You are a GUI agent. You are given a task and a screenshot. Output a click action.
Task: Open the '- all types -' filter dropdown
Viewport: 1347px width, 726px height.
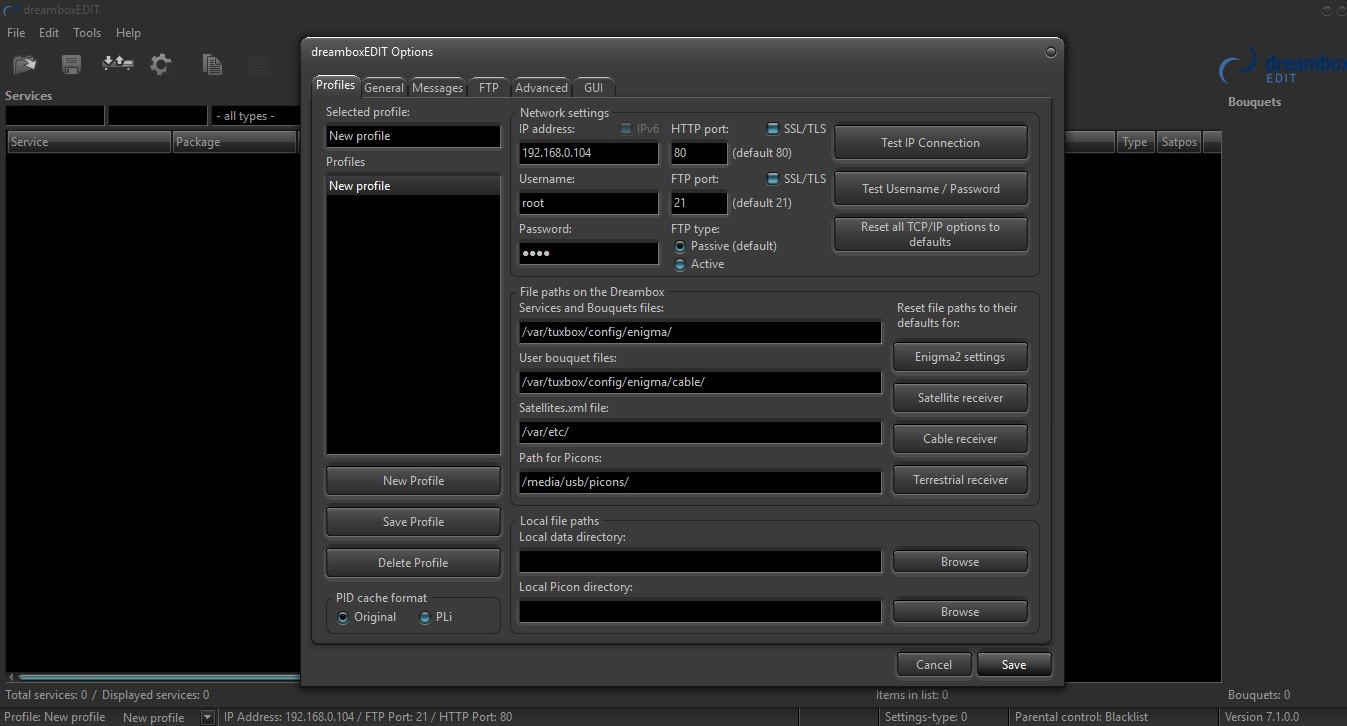pos(255,116)
